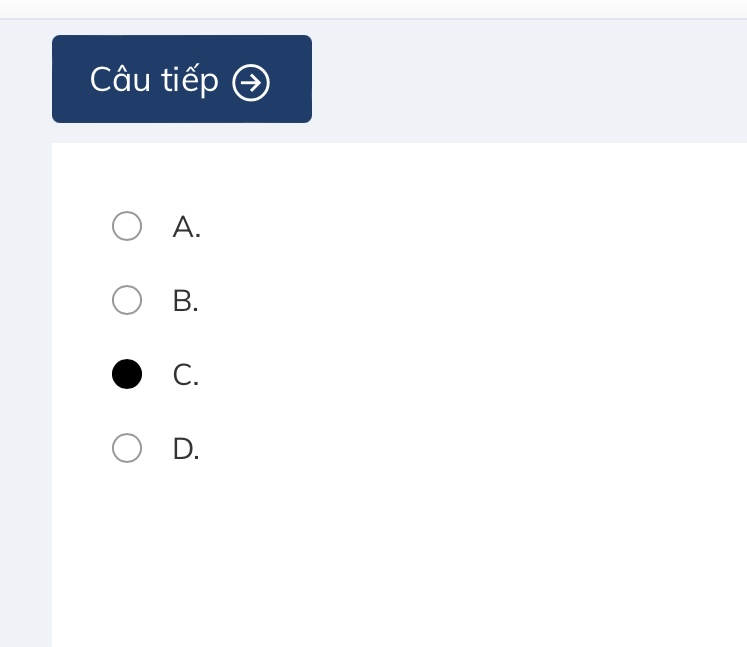
Task: Click the empty white area below option D
Action: pyautogui.click(x=350, y=560)
